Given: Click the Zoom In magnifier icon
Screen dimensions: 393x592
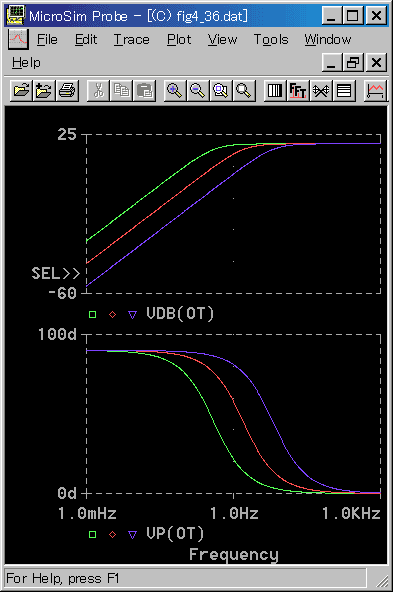Looking at the screenshot, I should pos(174,91).
